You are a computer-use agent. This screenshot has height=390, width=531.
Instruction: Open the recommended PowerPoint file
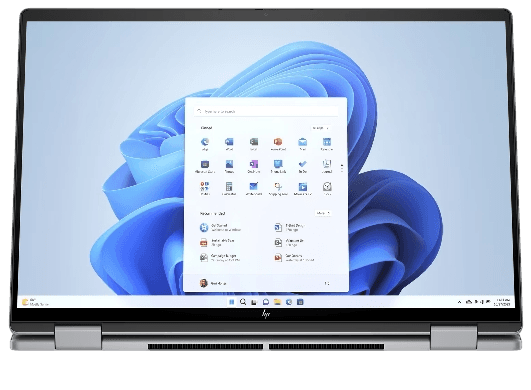click(x=294, y=258)
